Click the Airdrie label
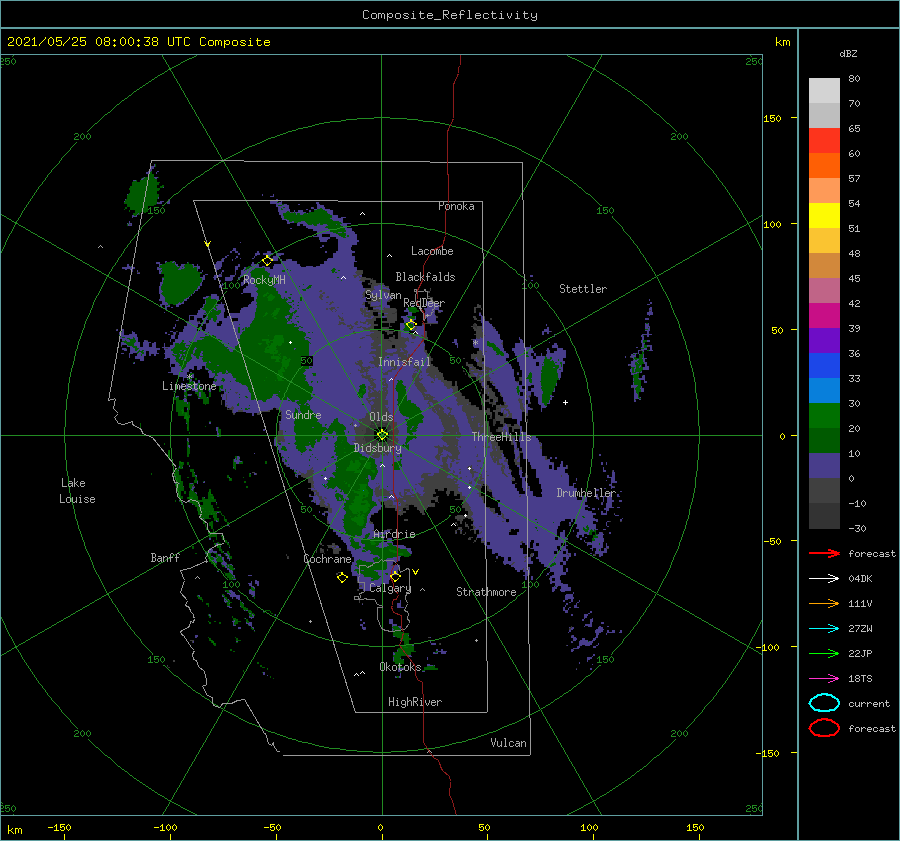 coord(394,534)
